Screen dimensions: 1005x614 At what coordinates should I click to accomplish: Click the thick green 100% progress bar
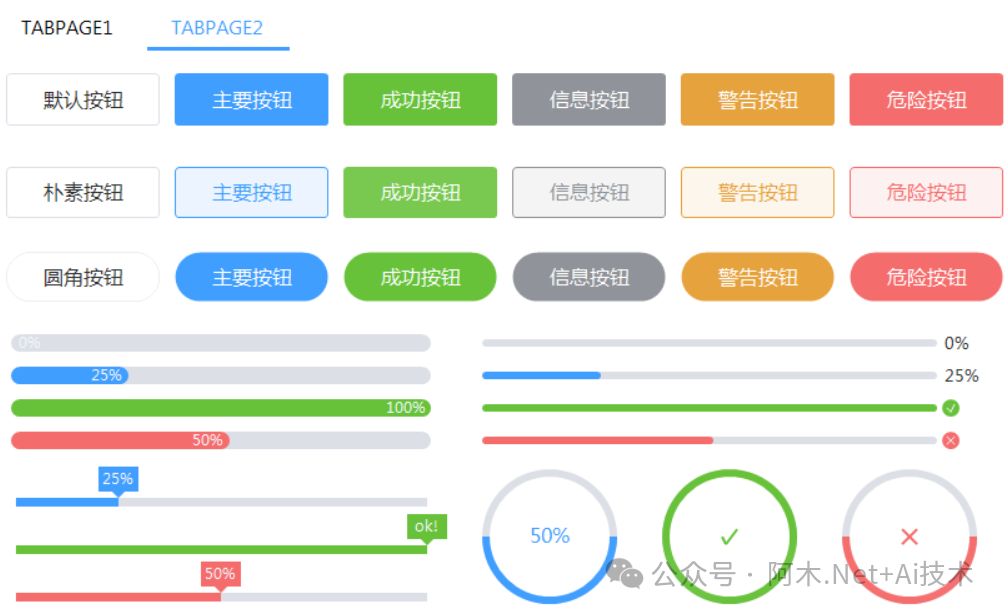(x=220, y=408)
